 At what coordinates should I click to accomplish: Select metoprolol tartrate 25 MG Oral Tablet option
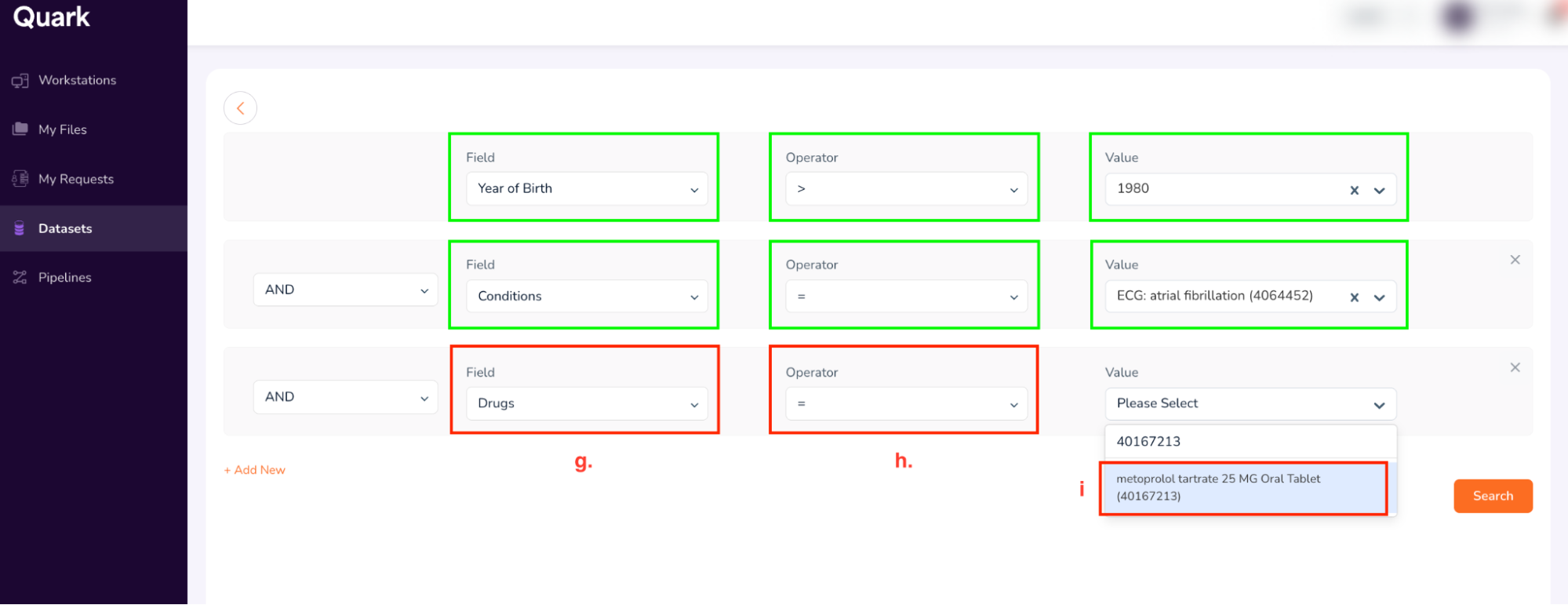(1242, 487)
